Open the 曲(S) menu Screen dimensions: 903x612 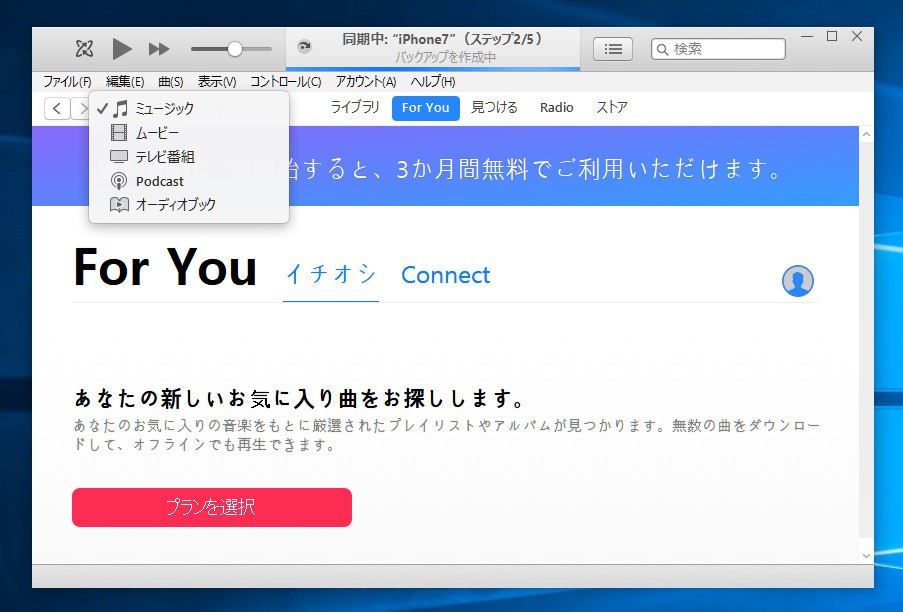point(170,82)
